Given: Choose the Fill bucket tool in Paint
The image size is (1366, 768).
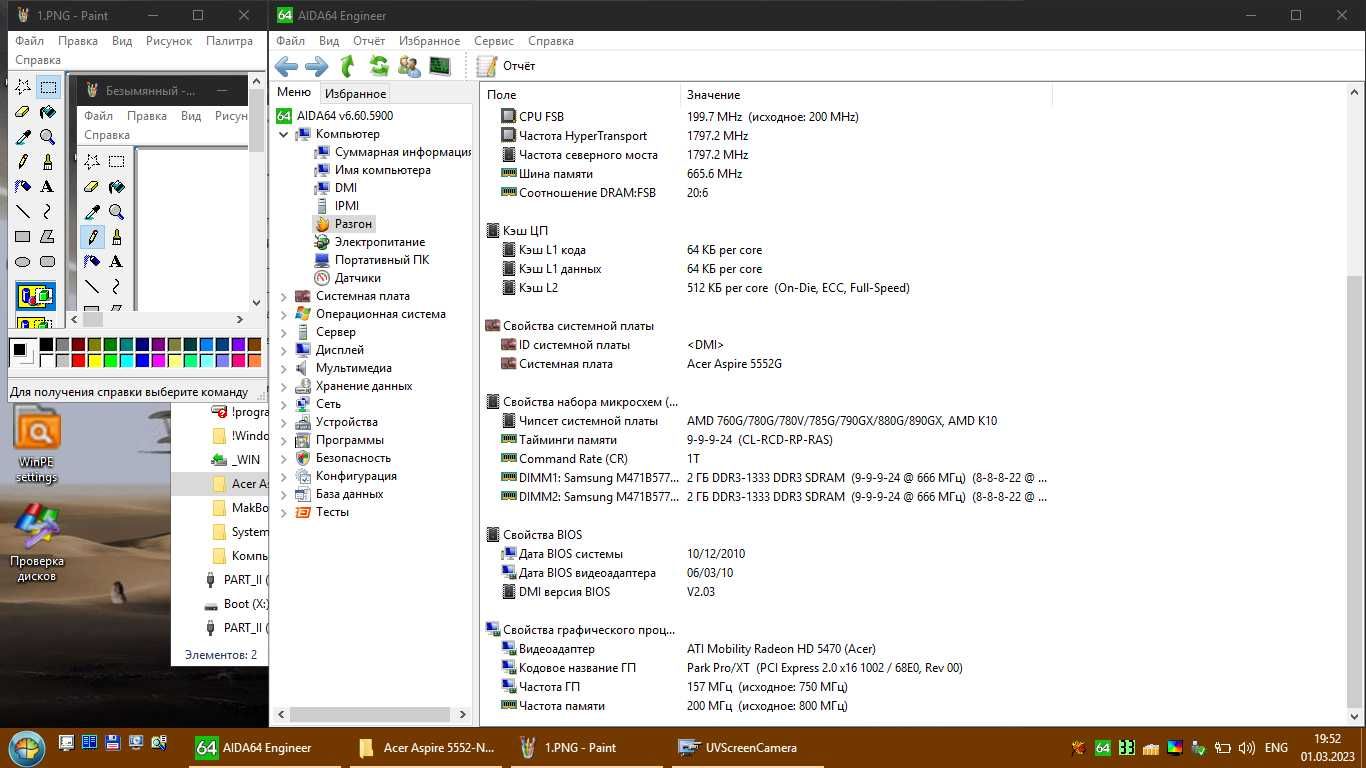Looking at the screenshot, I should click(x=47, y=113).
